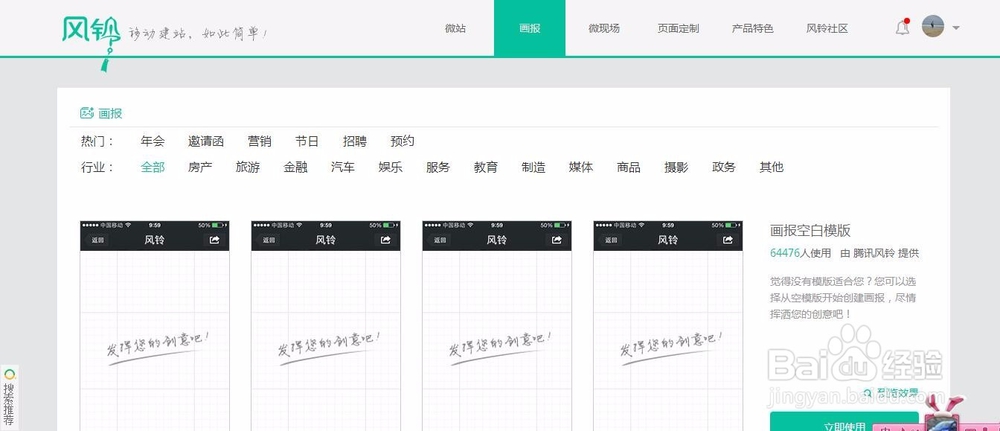Open the 微站 navigation tab
The height and width of the screenshot is (431, 1000).
[x=455, y=28]
